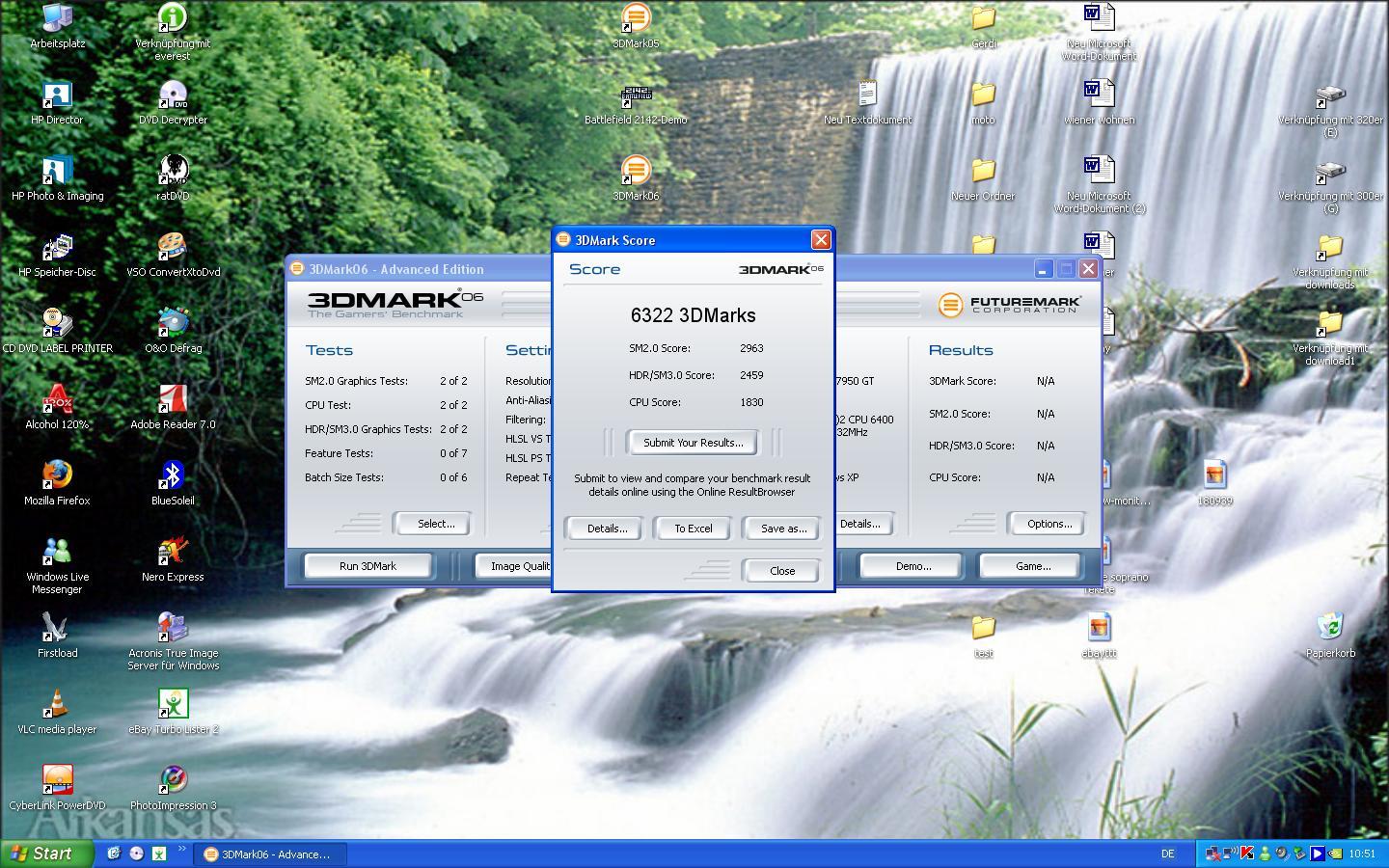Image resolution: width=1389 pixels, height=868 pixels.
Task: Select the DVD Decrypter icon
Action: (x=173, y=102)
